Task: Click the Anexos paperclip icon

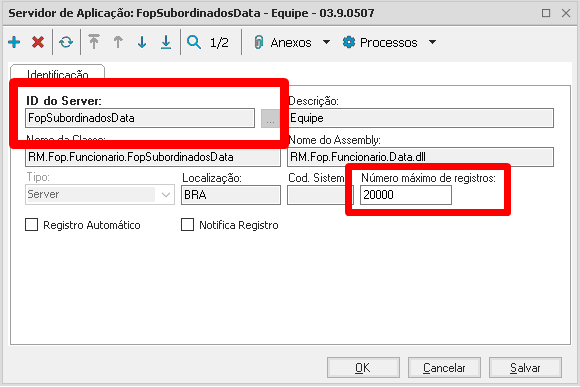Action: (259, 42)
